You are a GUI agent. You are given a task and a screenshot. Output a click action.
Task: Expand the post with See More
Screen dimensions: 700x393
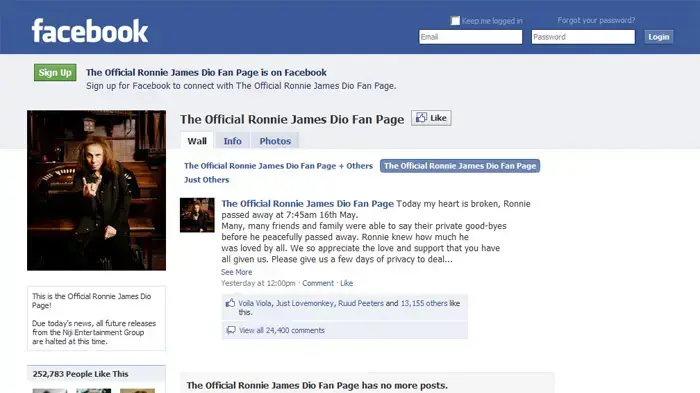(237, 272)
